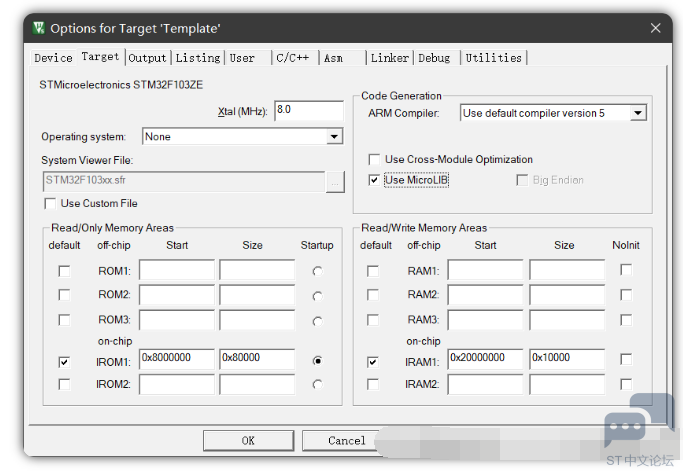
Task: Check the ROM1 default checkbox
Action: coord(64,271)
